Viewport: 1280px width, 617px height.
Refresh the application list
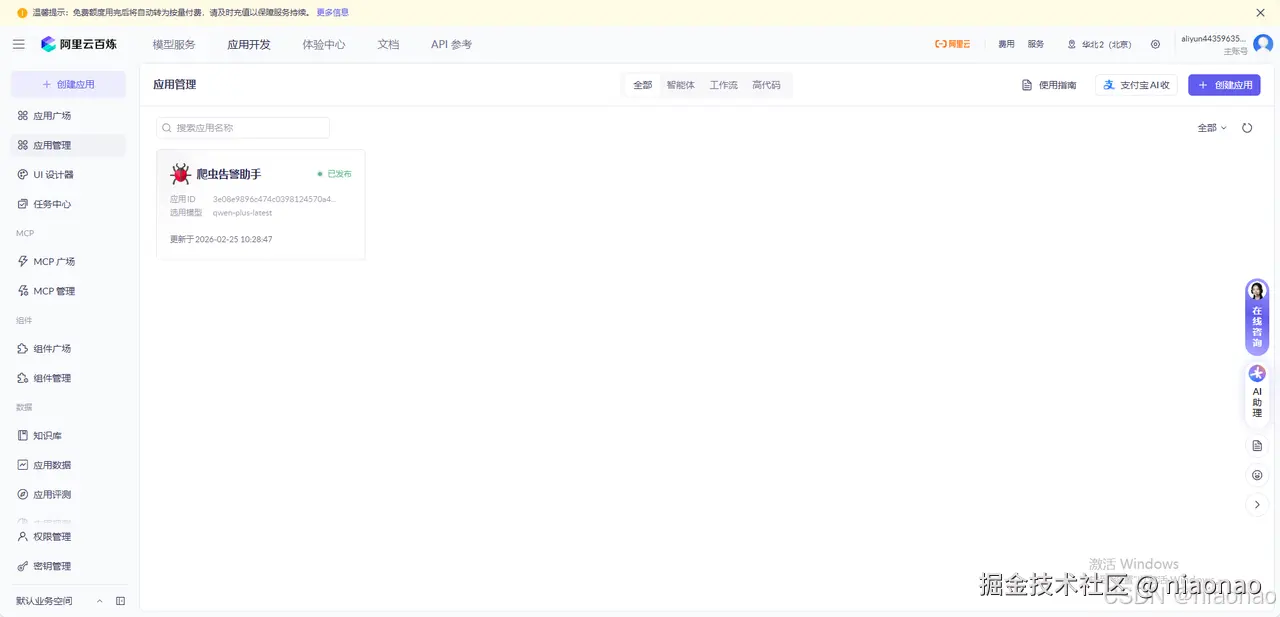pyautogui.click(x=1247, y=128)
